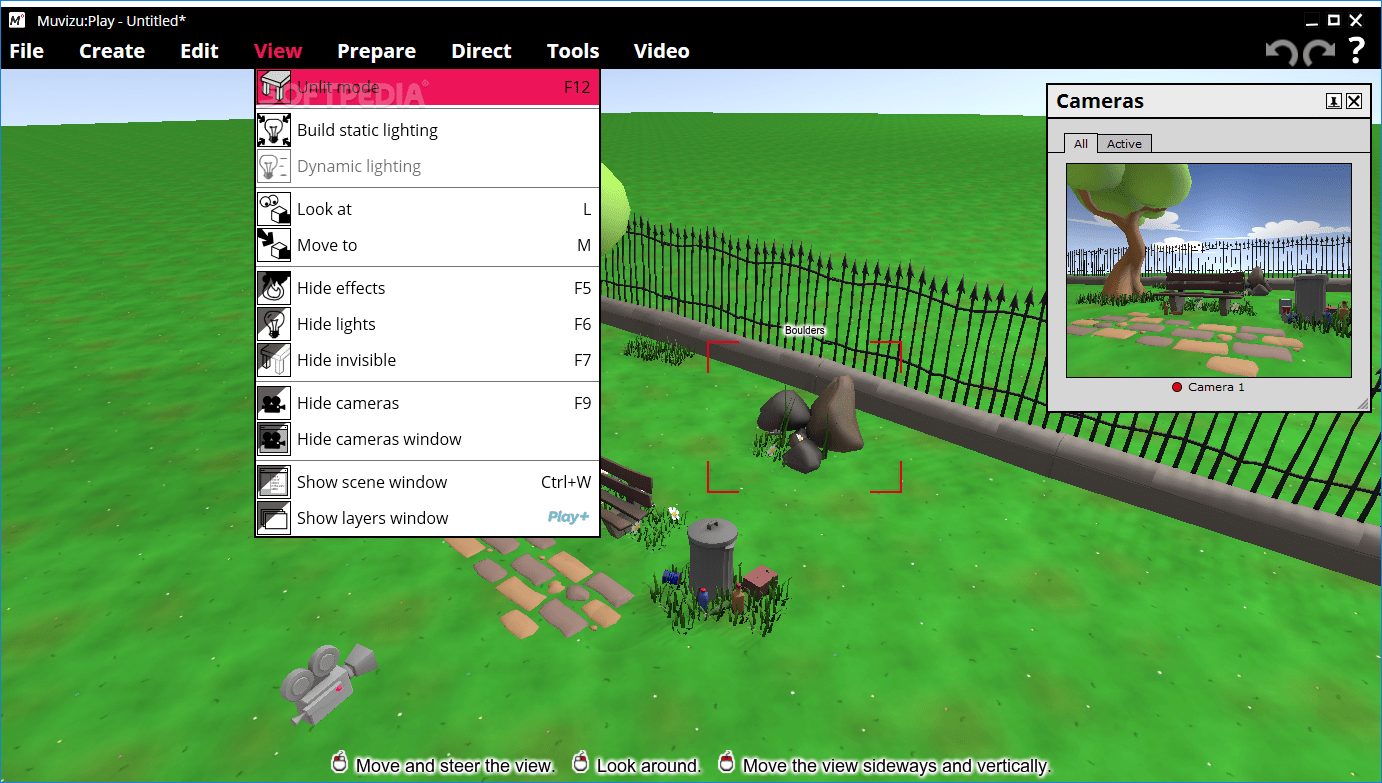Switch to the Active tab in Cameras
This screenshot has height=783, width=1382.
click(x=1124, y=144)
